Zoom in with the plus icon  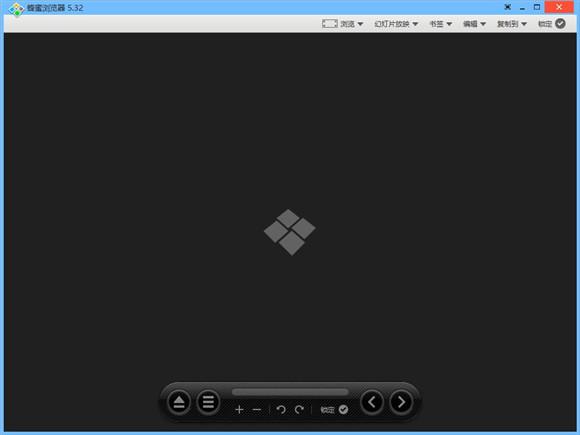[239, 409]
